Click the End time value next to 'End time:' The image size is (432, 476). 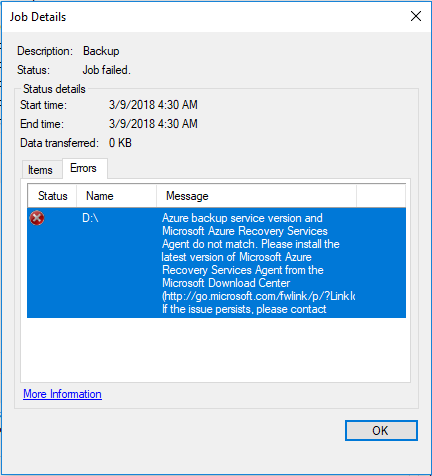pos(153,124)
